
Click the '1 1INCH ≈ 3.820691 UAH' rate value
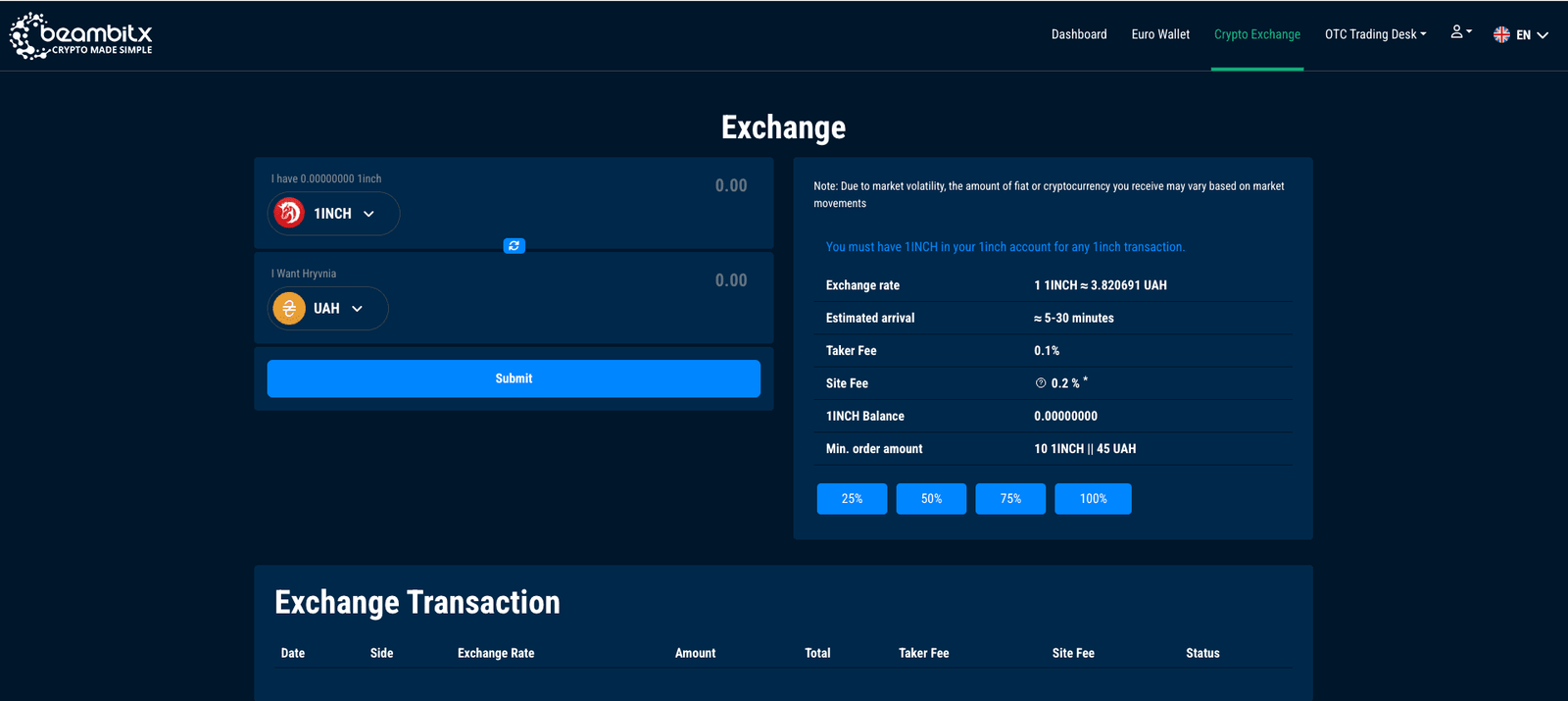tap(1101, 285)
